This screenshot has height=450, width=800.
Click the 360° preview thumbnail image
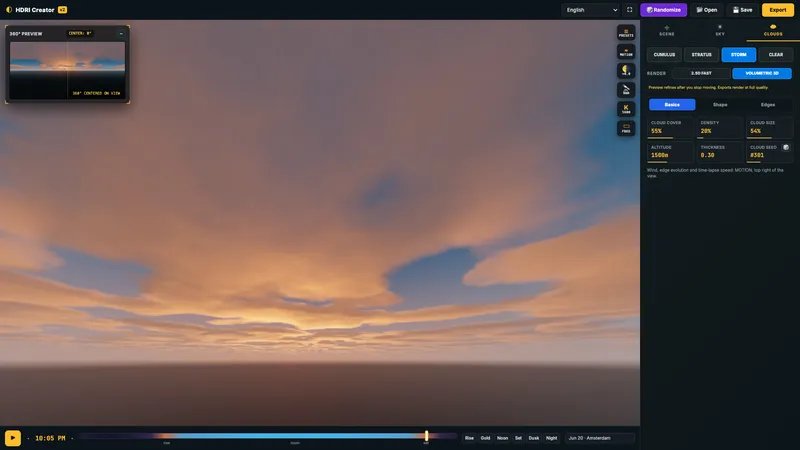[x=67, y=70]
